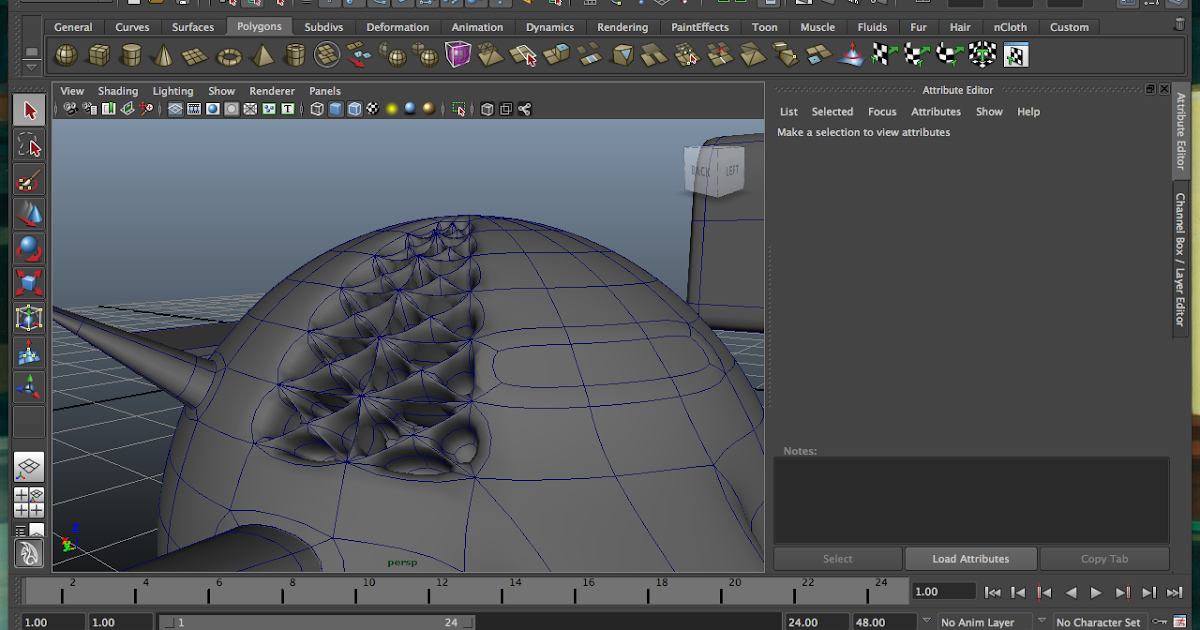Open the Channel Box / Layer Editor tab
1200x630 pixels.
[x=1181, y=259]
